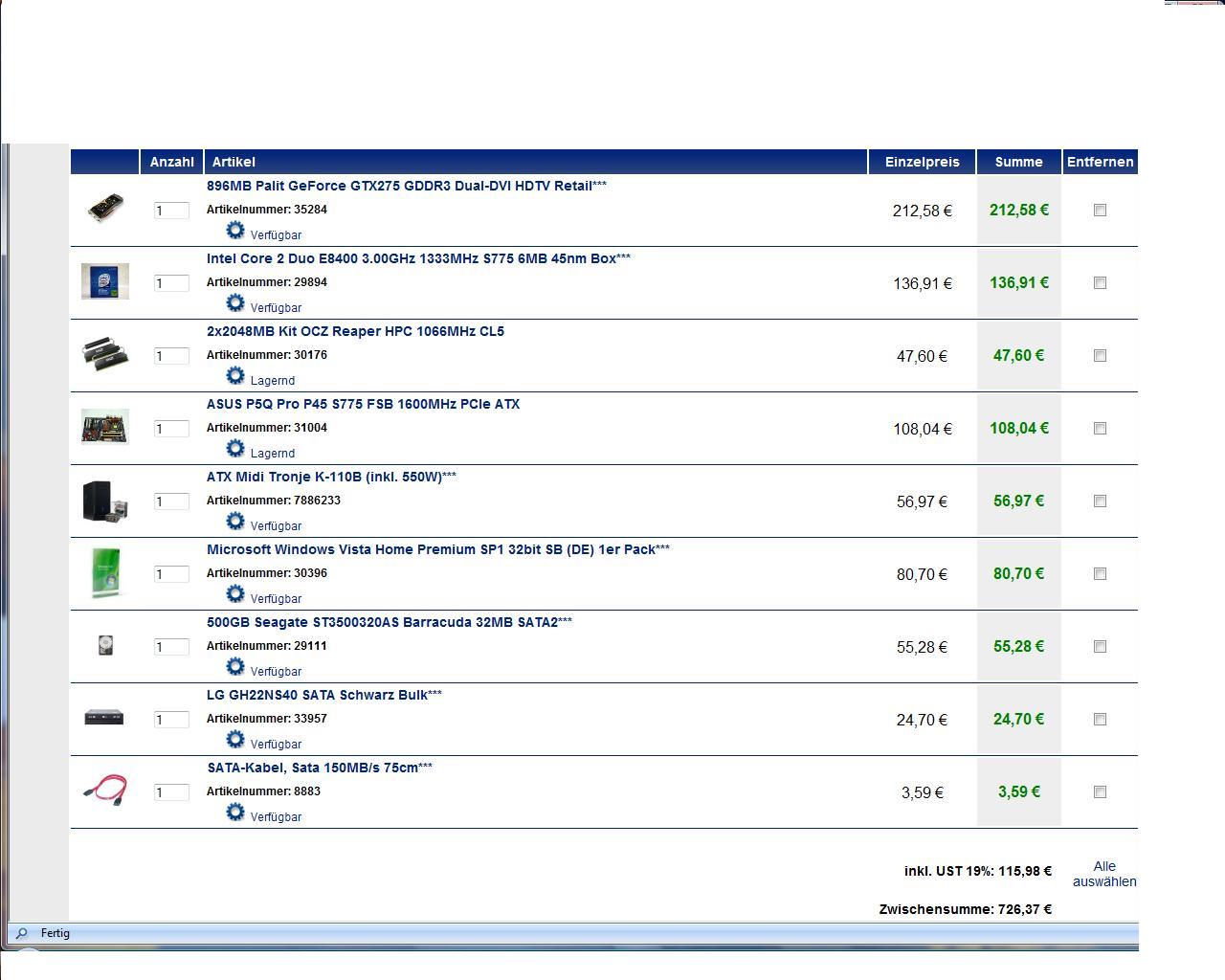Open the SATA-Kabel 150MB/s 75cm link

coord(320,768)
